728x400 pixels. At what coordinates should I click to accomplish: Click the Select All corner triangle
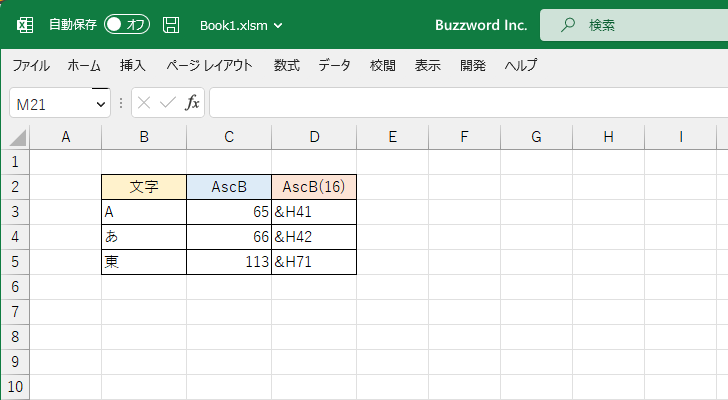18,138
